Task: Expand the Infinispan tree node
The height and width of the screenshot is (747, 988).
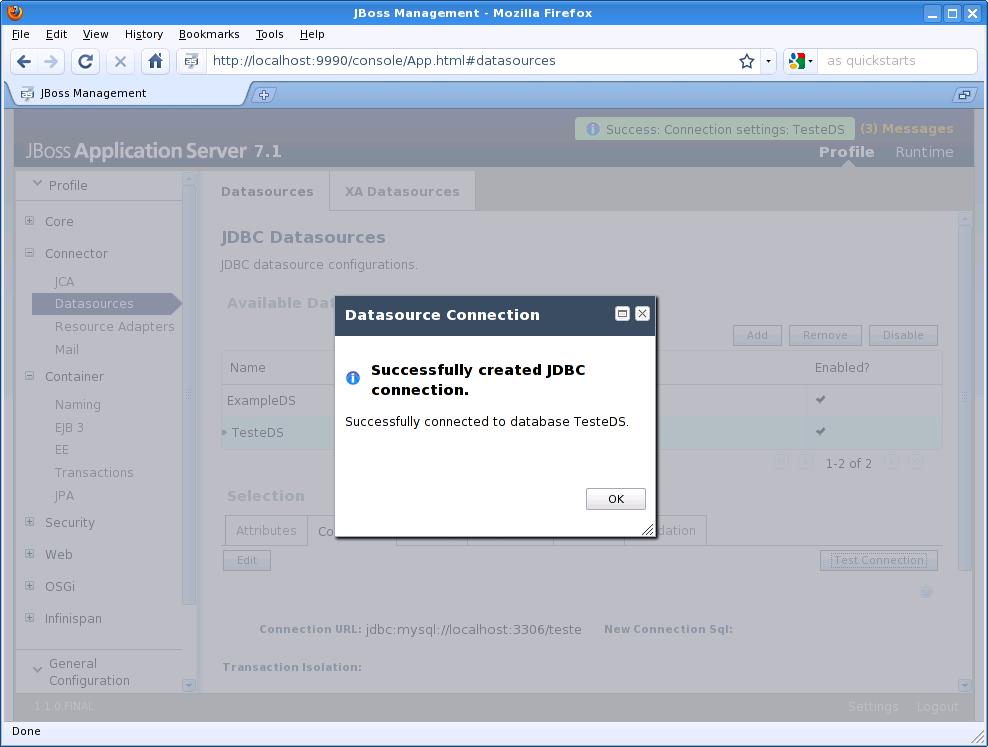Action: [x=30, y=618]
